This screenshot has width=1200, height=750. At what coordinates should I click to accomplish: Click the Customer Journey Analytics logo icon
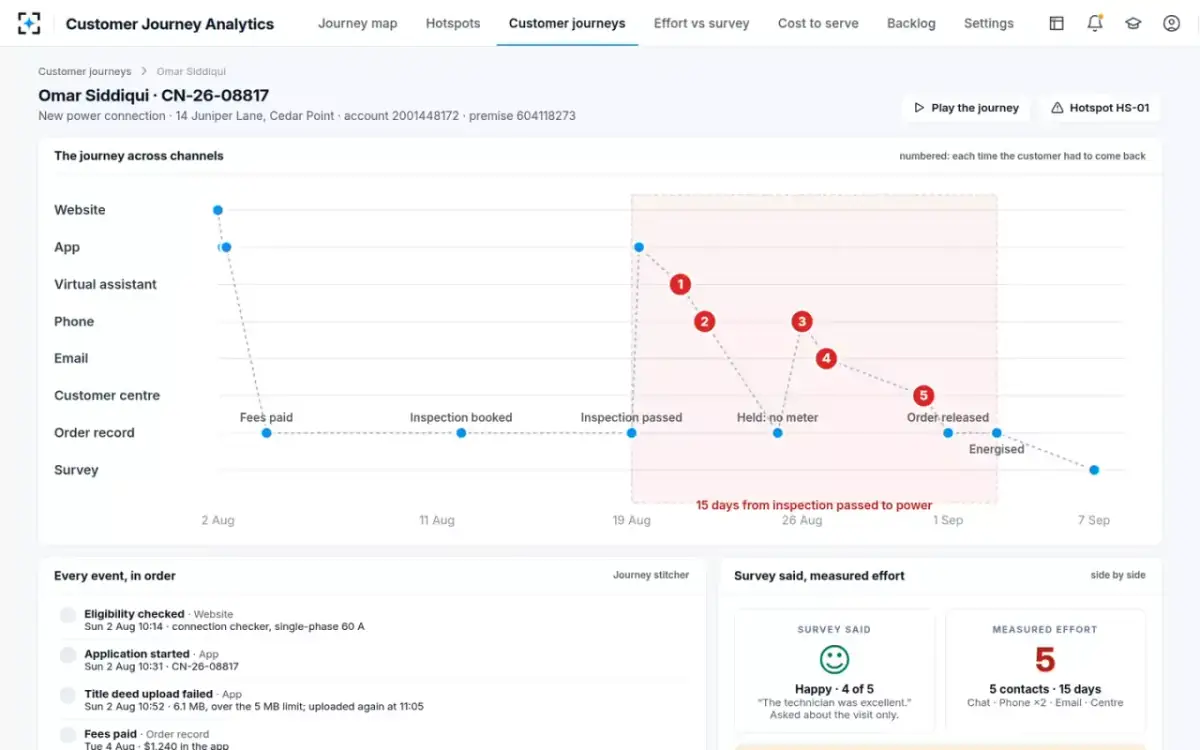[29, 23]
